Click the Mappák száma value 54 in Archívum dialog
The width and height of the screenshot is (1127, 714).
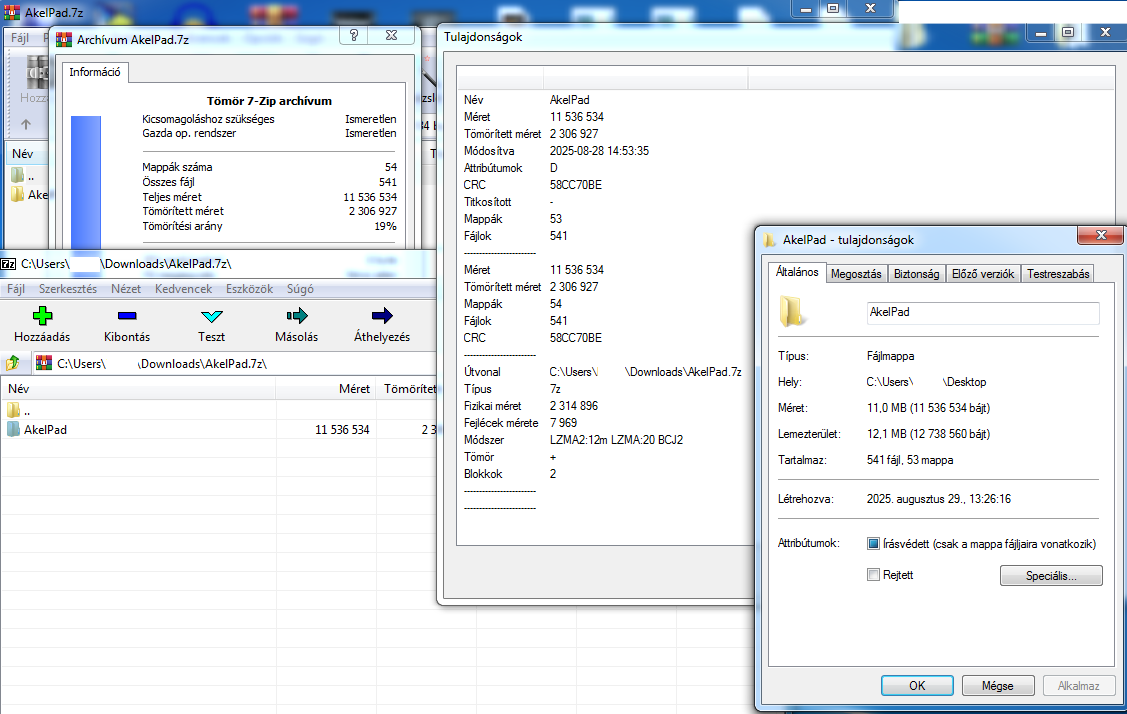pos(390,167)
